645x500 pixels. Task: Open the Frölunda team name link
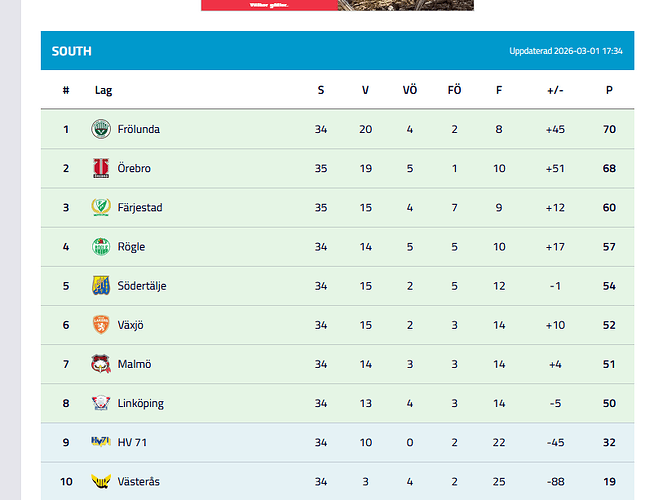pyautogui.click(x=138, y=129)
